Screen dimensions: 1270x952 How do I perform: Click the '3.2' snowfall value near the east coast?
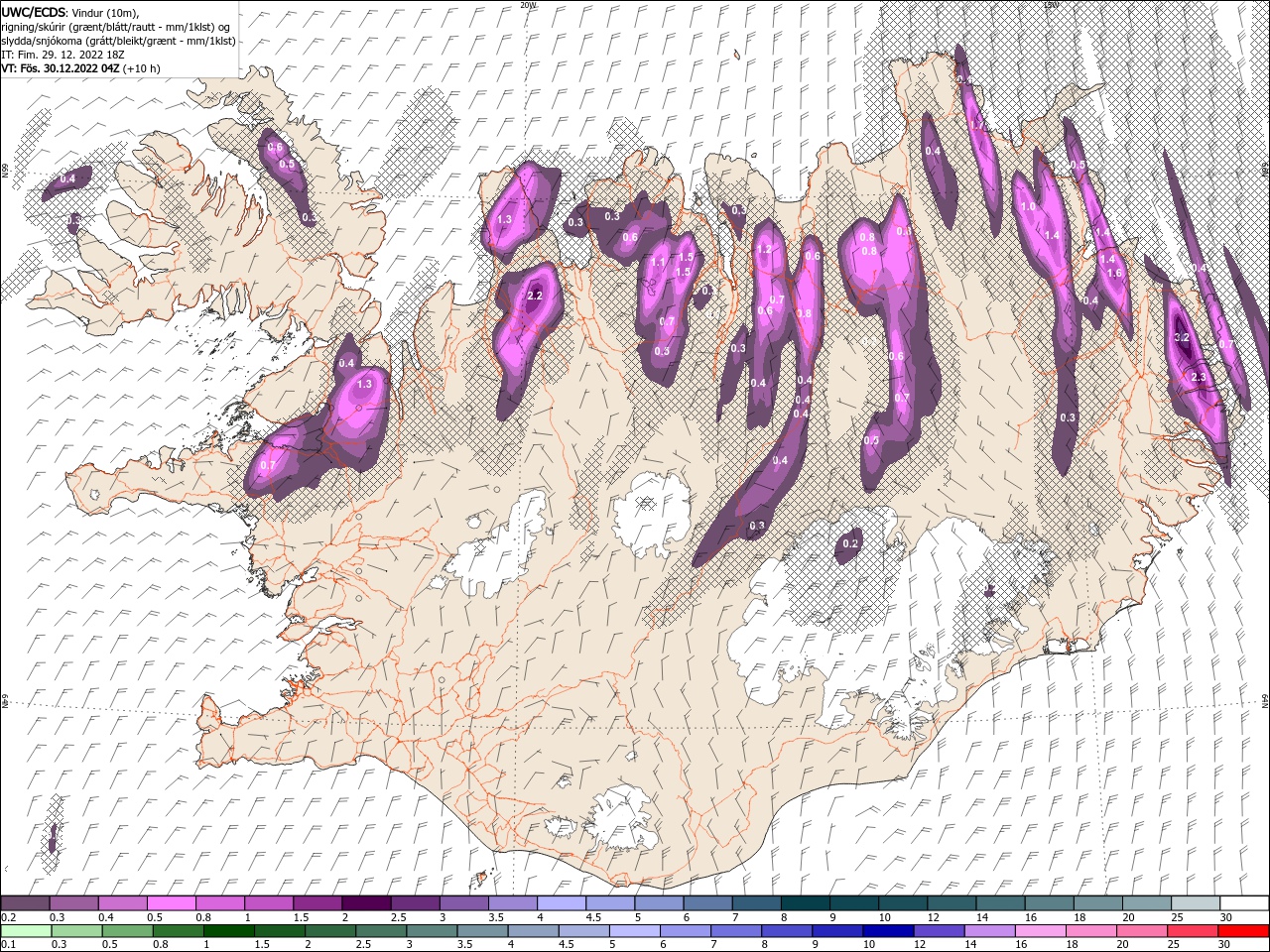[x=1182, y=337]
